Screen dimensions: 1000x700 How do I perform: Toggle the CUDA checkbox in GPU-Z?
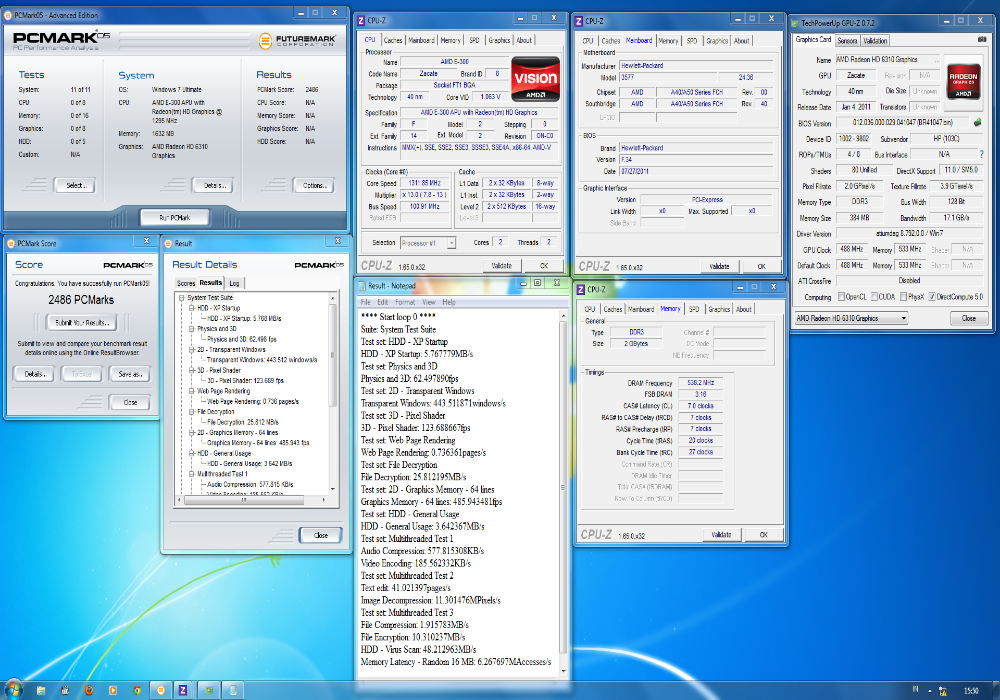coord(875,296)
